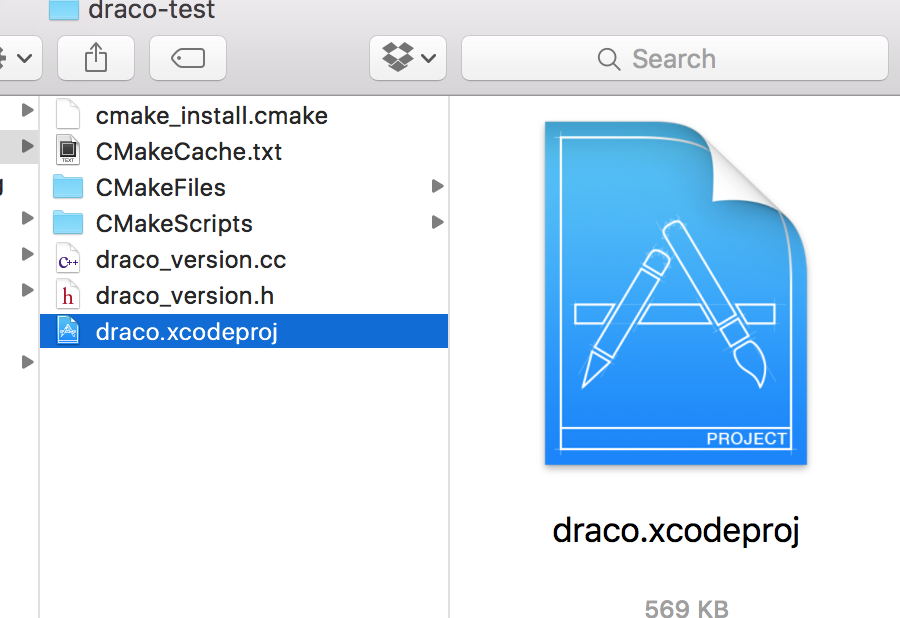This screenshot has height=618, width=900.
Task: Click the draco.xcodeproj preview file name
Action: pos(676,531)
